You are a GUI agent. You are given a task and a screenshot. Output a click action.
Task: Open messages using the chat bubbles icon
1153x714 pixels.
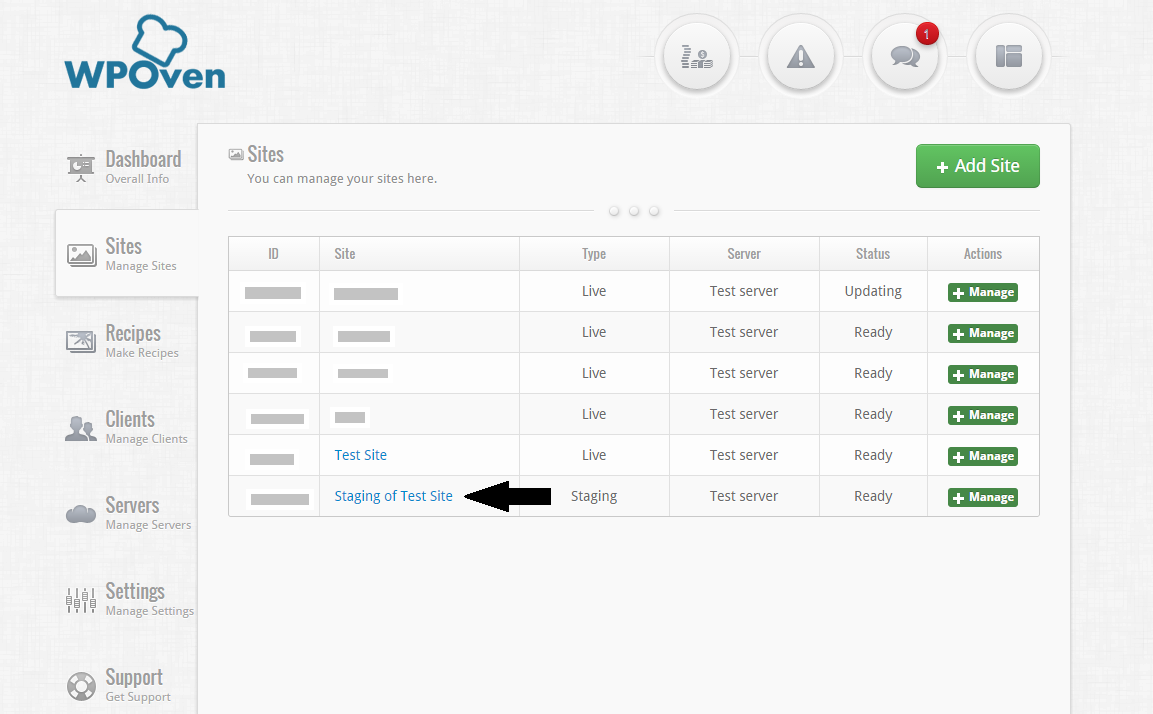(x=905, y=56)
